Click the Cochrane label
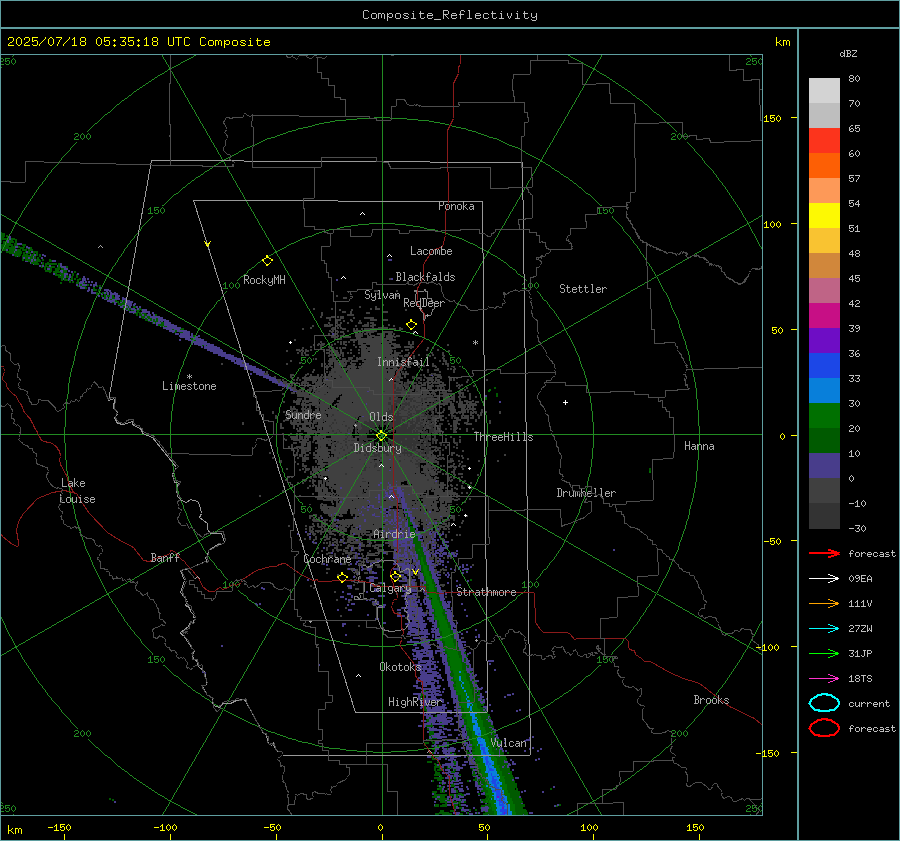 327,559
